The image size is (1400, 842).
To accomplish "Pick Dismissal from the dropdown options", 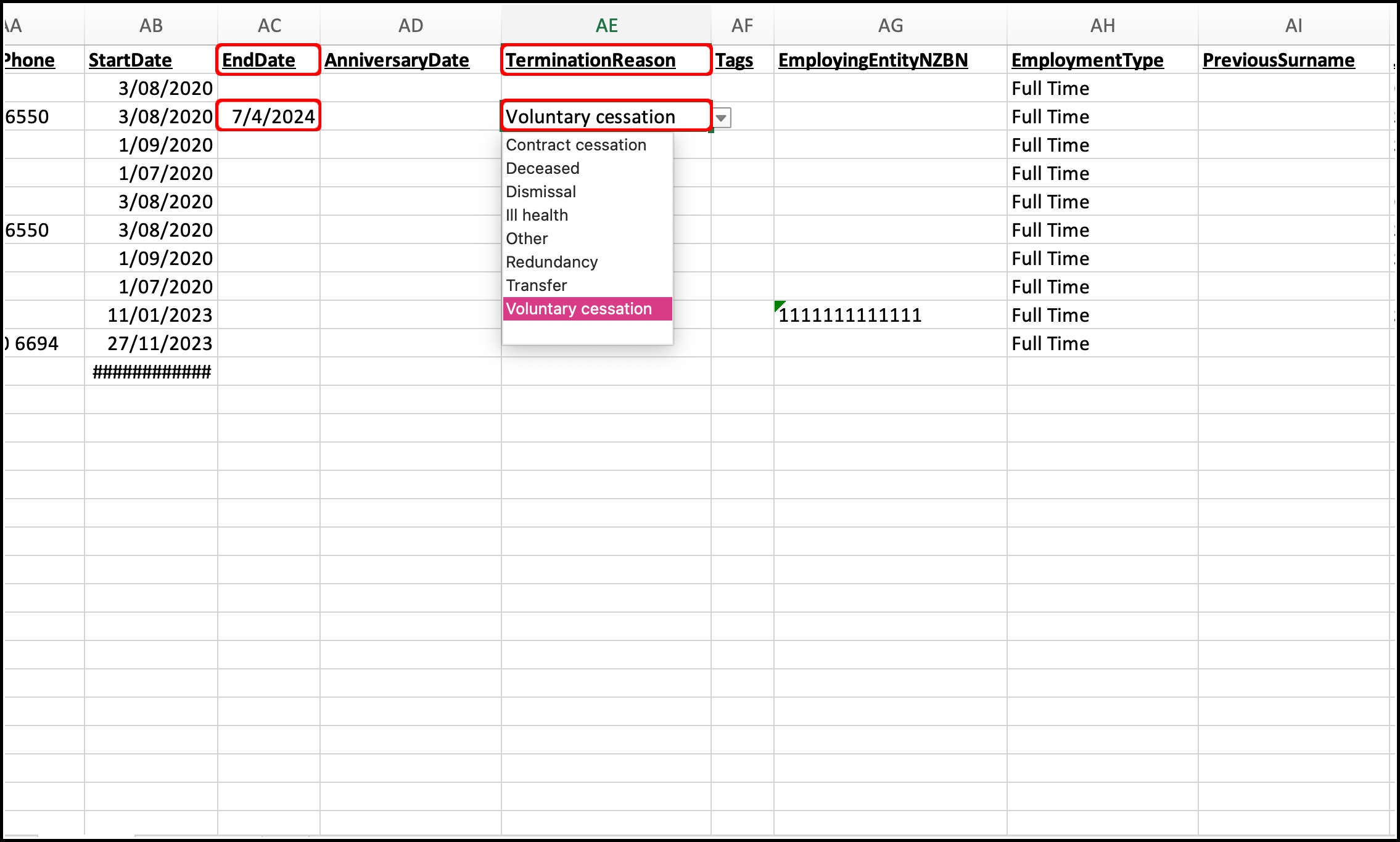I will pyautogui.click(x=540, y=192).
